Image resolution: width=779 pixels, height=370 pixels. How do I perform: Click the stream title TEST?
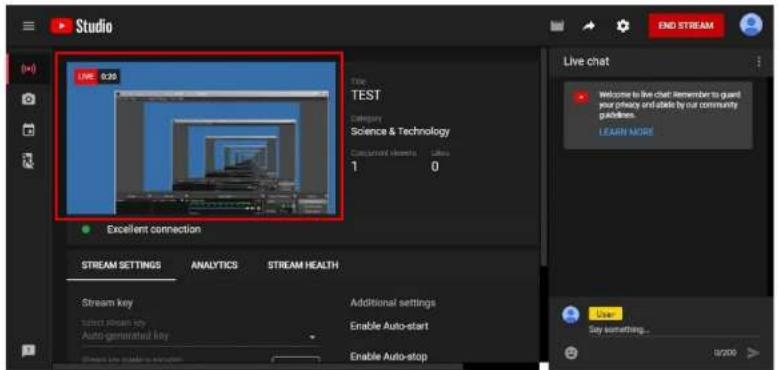pyautogui.click(x=366, y=96)
